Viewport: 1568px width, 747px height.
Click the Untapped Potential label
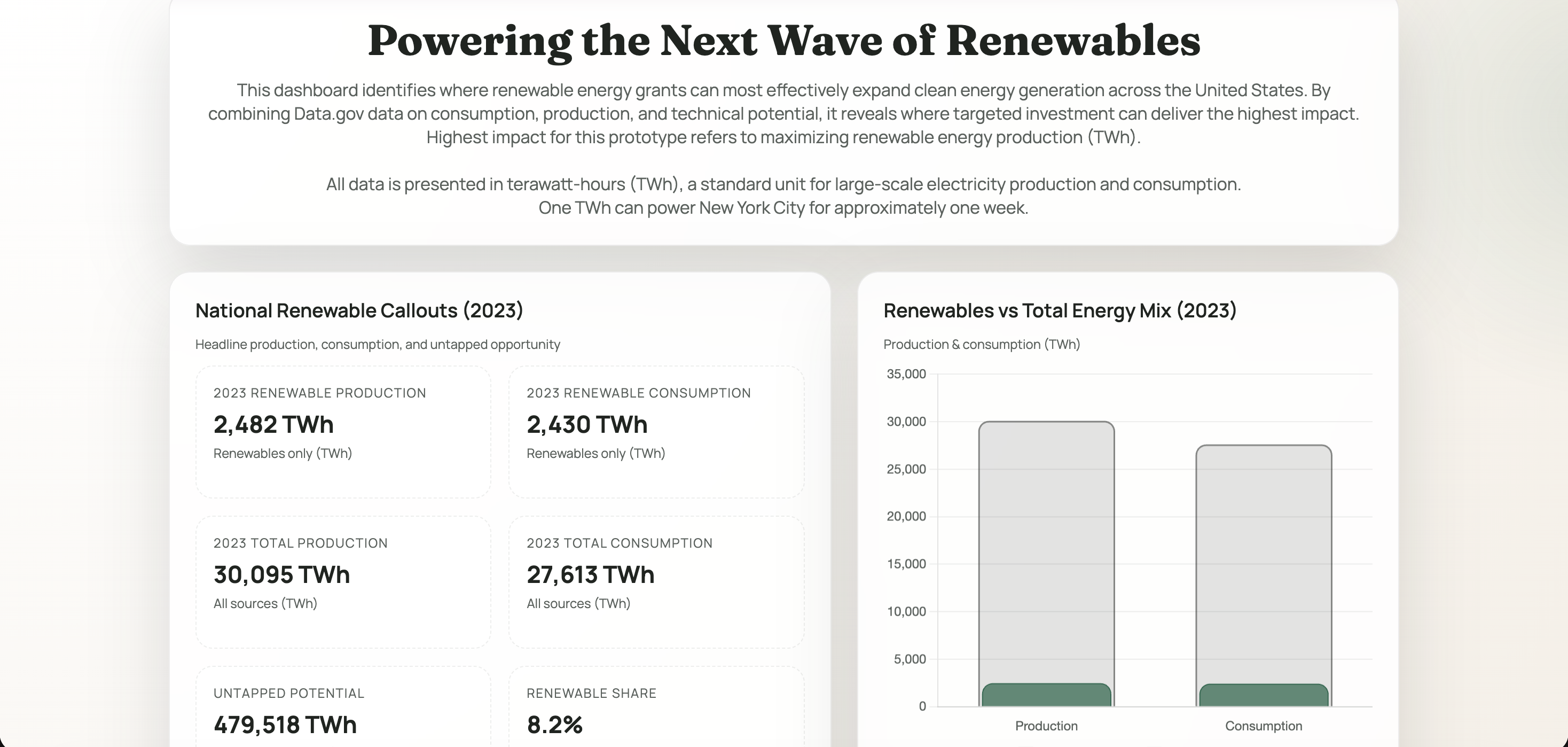[289, 694]
